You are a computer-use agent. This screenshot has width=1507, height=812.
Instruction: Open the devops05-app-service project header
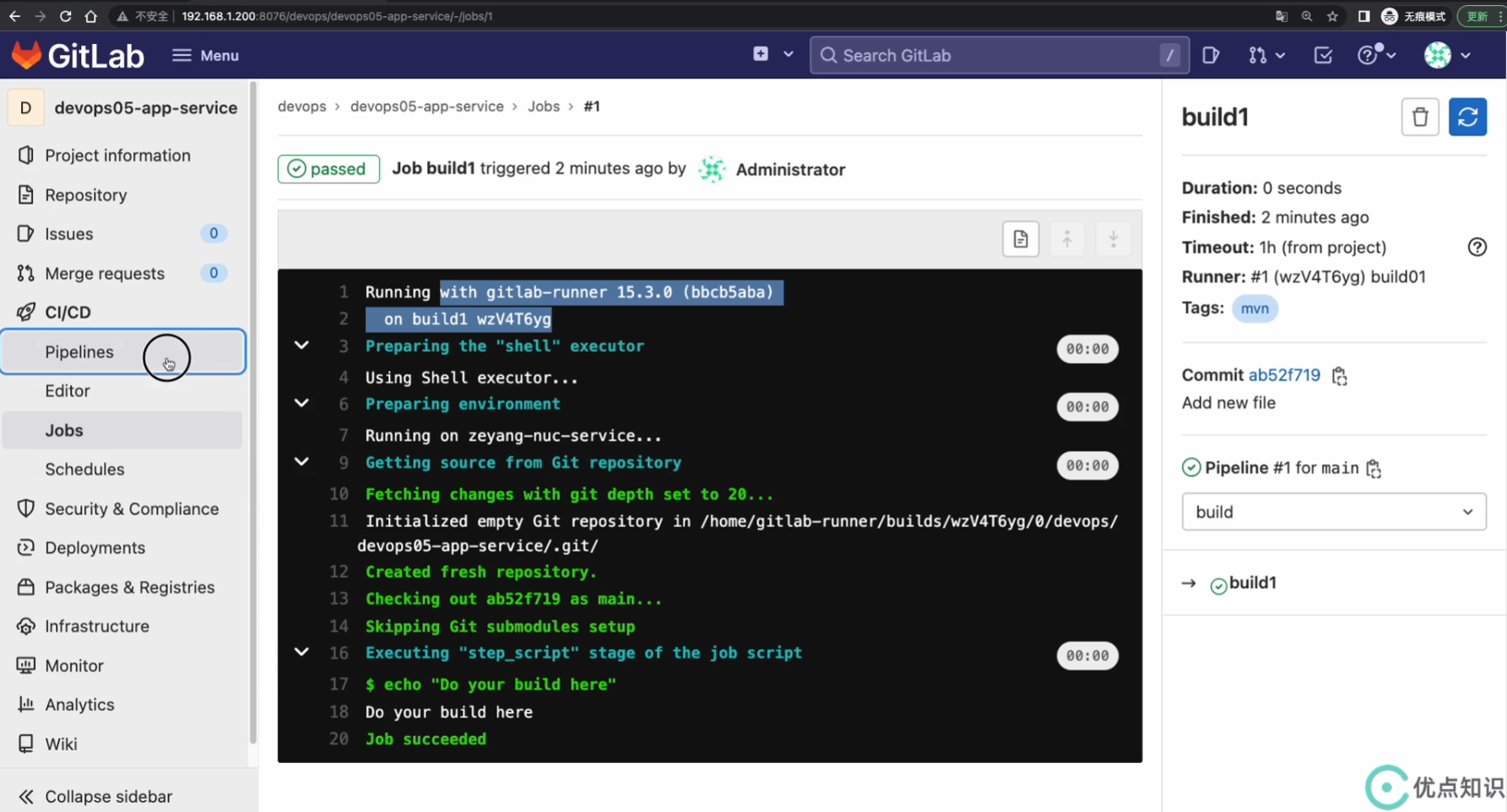[x=123, y=108]
